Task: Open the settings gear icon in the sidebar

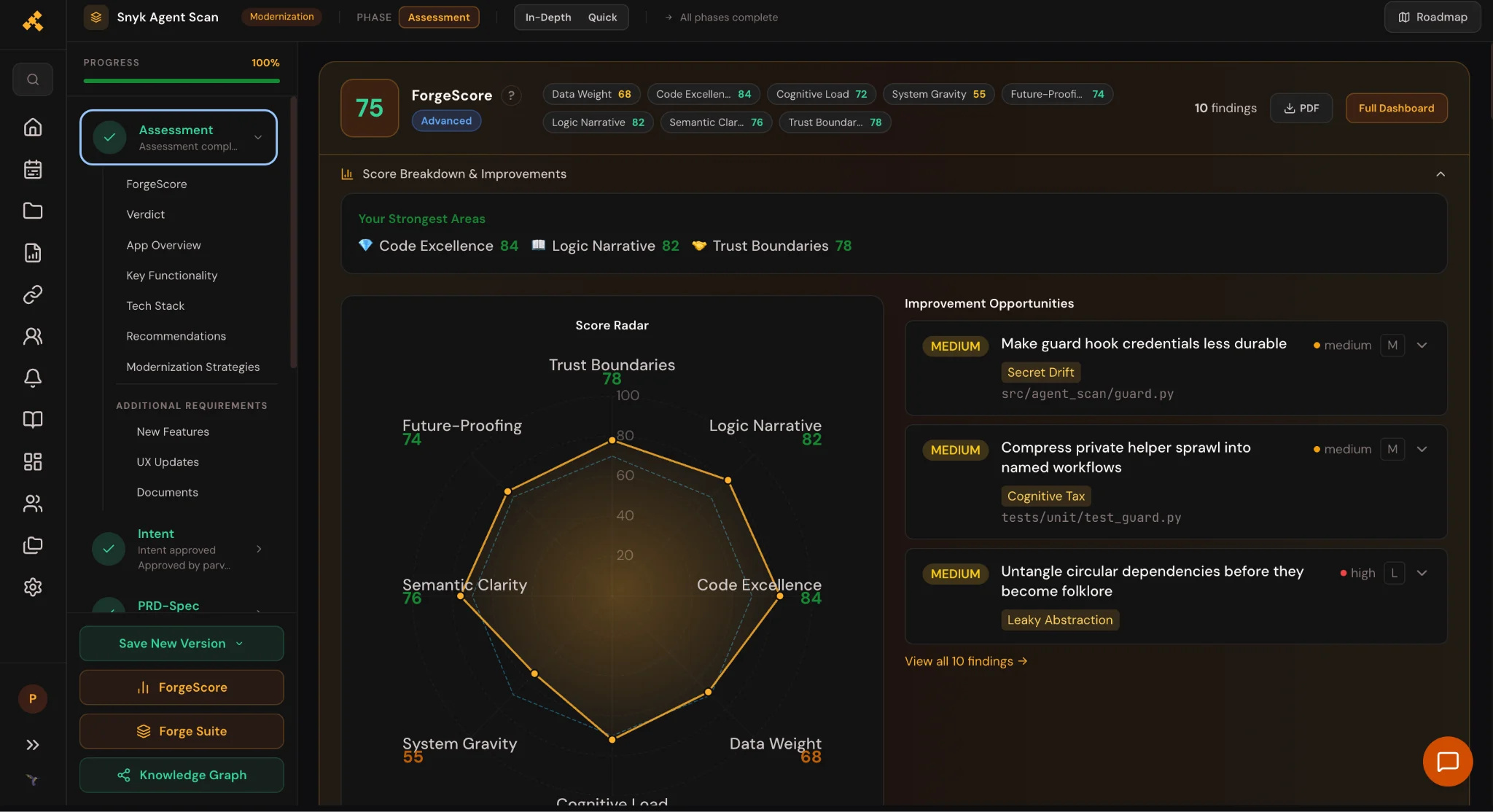Action: [33, 587]
